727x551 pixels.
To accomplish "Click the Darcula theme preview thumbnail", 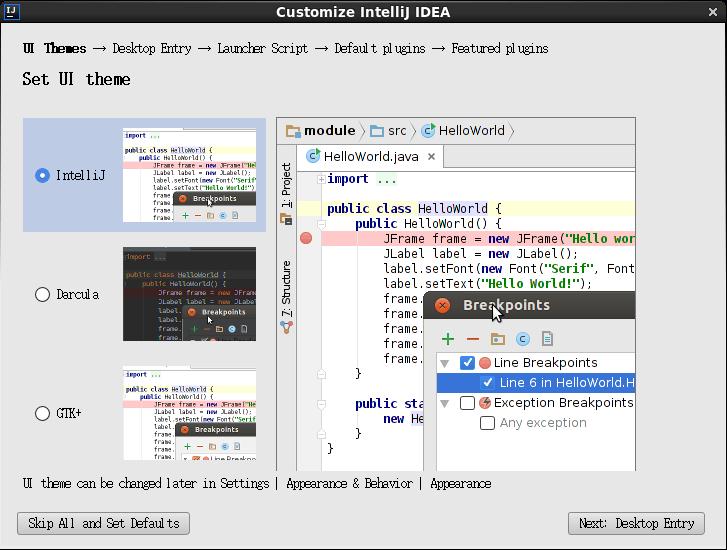I will [x=189, y=294].
